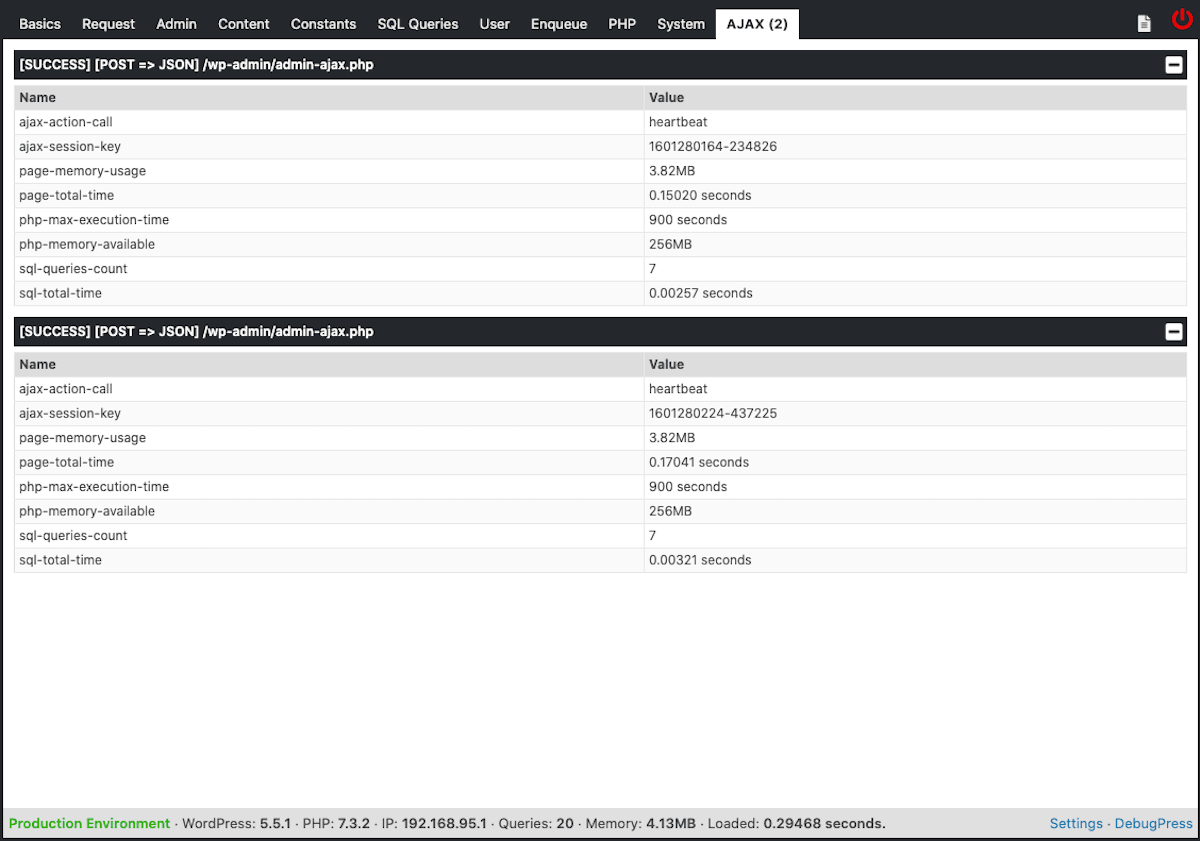This screenshot has height=841, width=1200.
Task: Select the User tab
Action: coord(494,24)
